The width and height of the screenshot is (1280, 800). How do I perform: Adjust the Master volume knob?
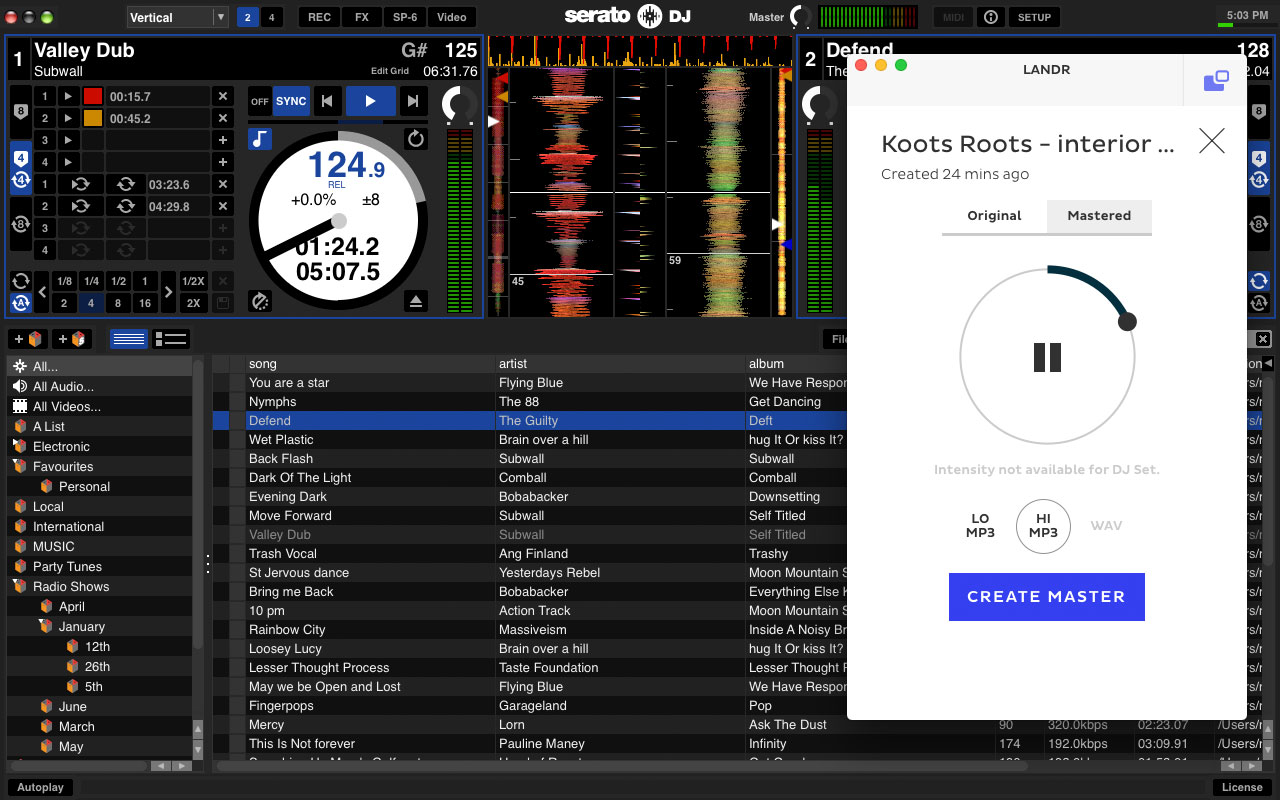[801, 17]
